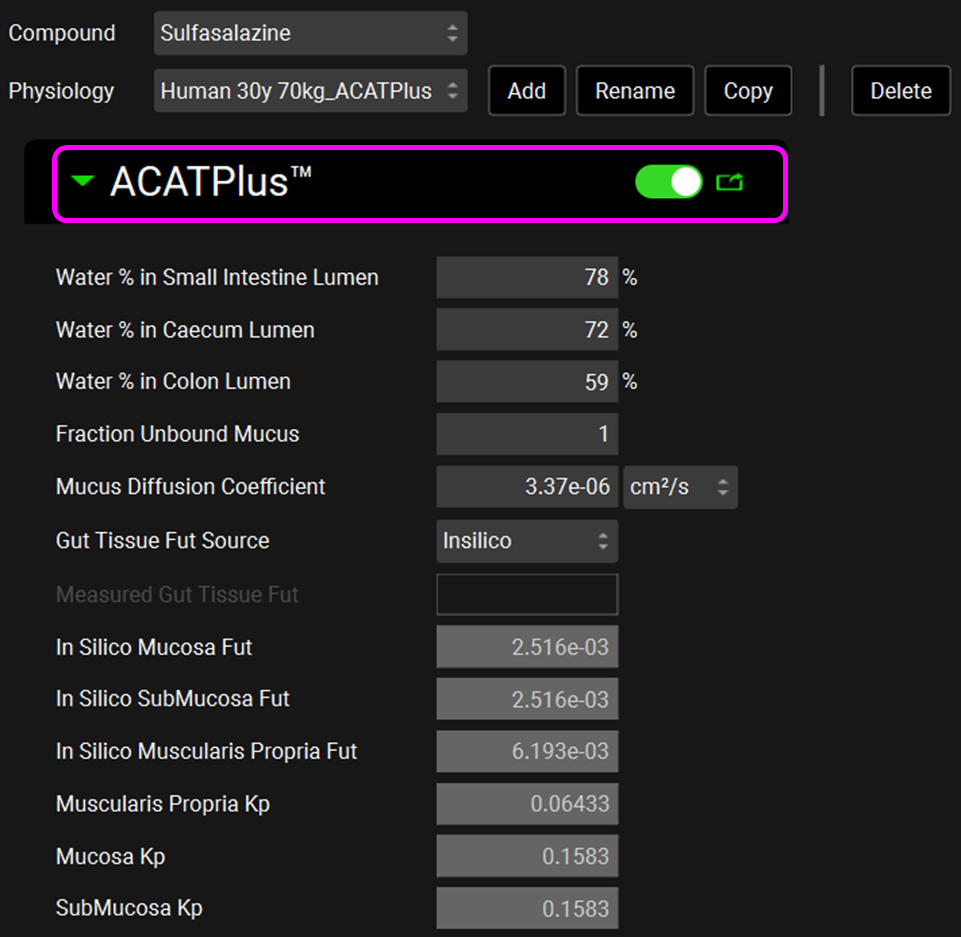Edit Water % in Small Intestine Lumen field

click(x=526, y=278)
